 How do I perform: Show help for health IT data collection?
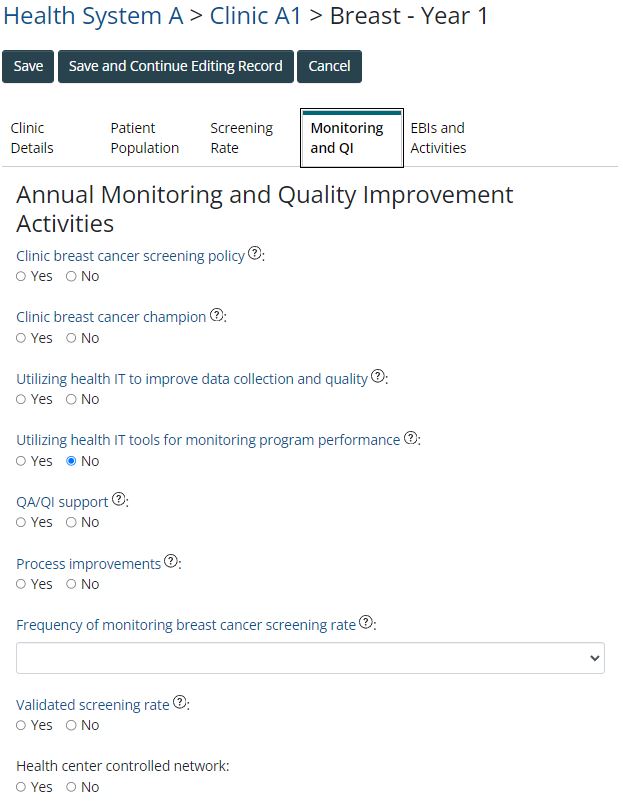pyautogui.click(x=378, y=378)
